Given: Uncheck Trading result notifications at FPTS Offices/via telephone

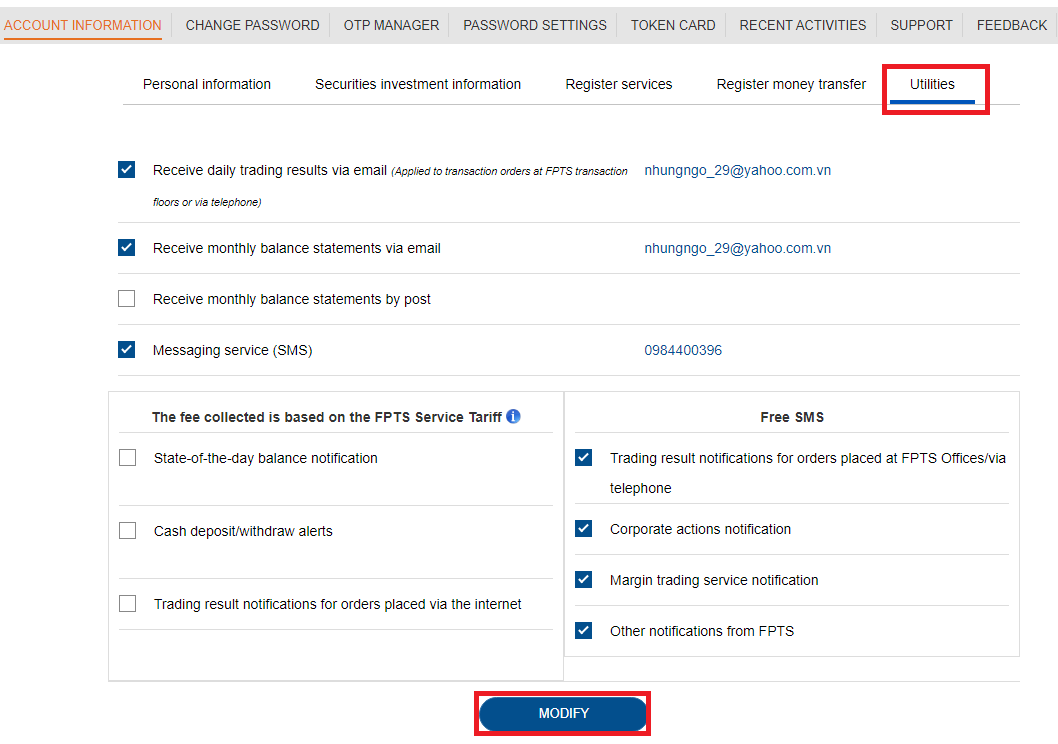Looking at the screenshot, I should click(x=584, y=457).
